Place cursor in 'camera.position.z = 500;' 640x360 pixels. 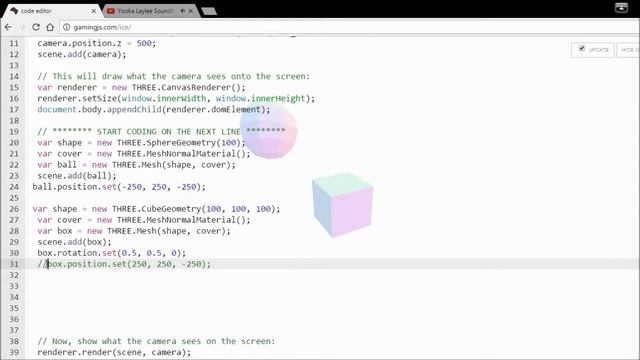(x=97, y=43)
